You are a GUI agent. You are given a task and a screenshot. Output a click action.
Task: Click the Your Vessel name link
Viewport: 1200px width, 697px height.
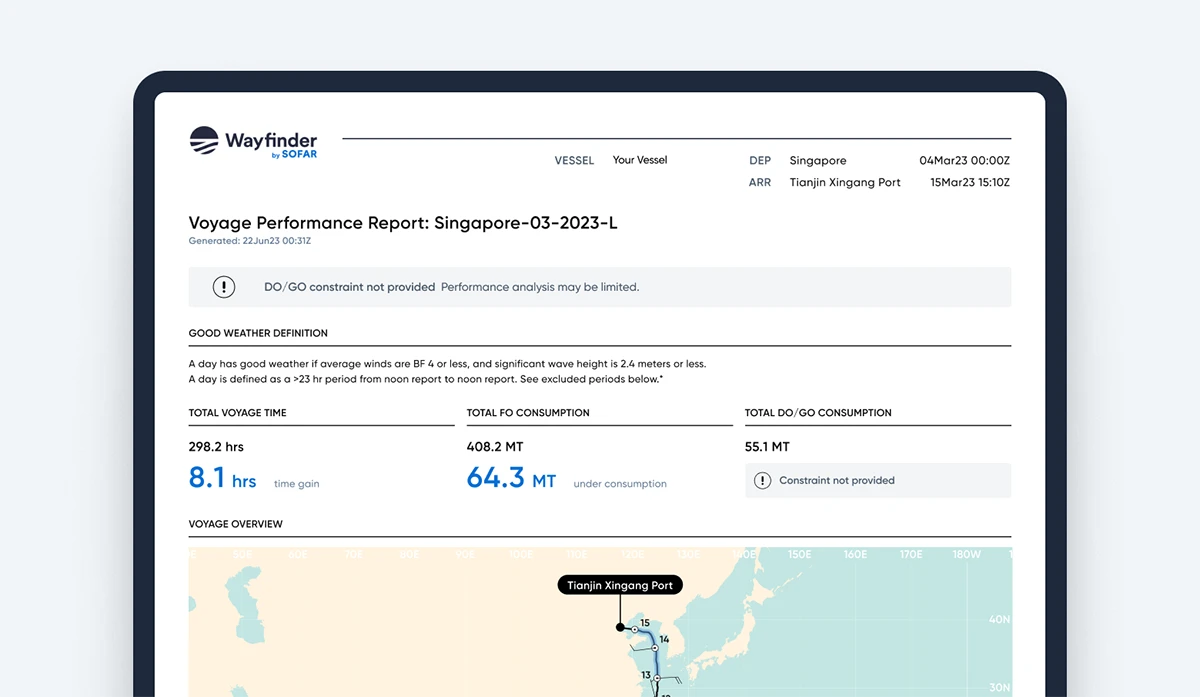click(639, 159)
